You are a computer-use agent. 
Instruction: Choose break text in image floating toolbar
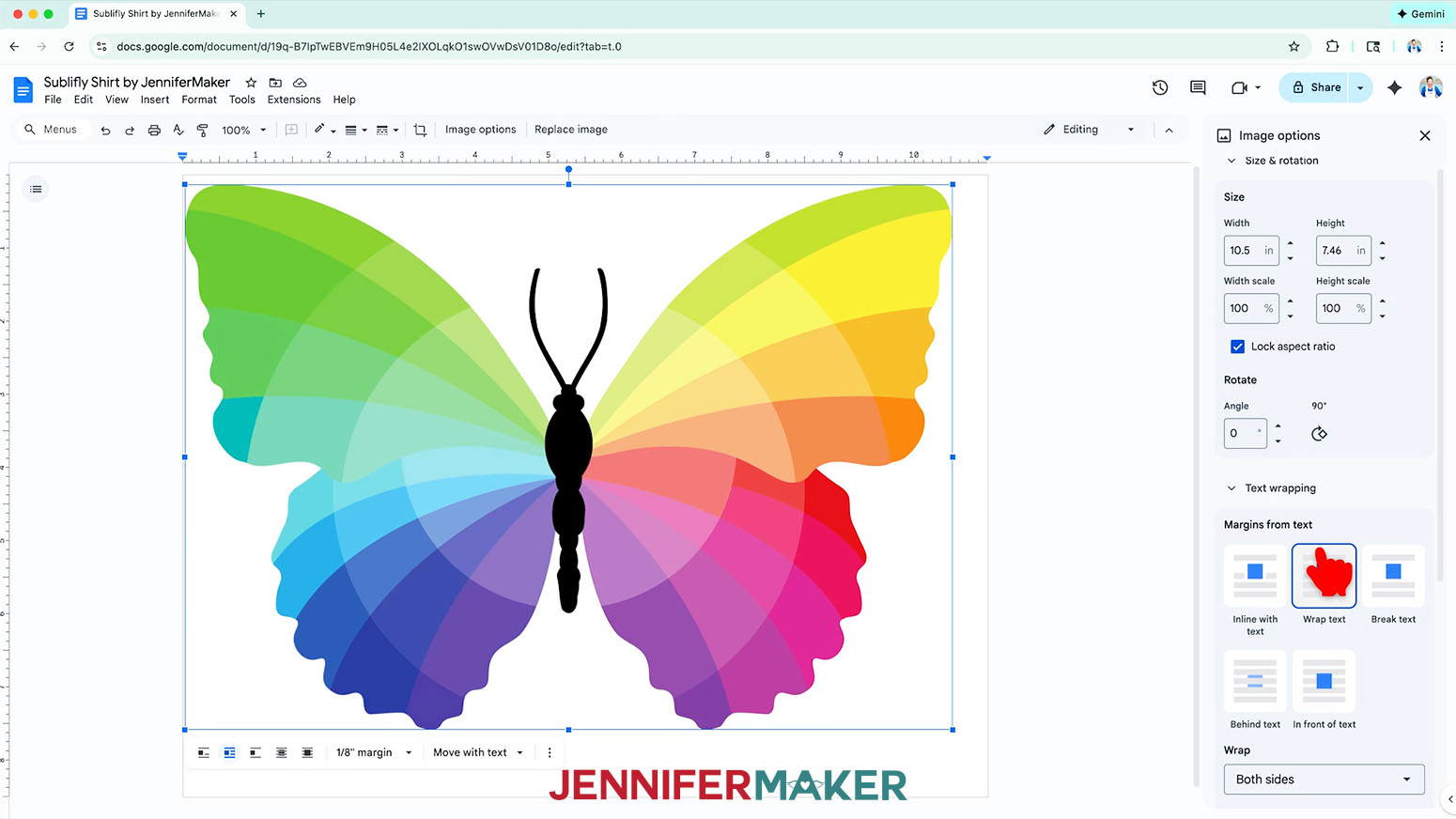click(x=256, y=752)
